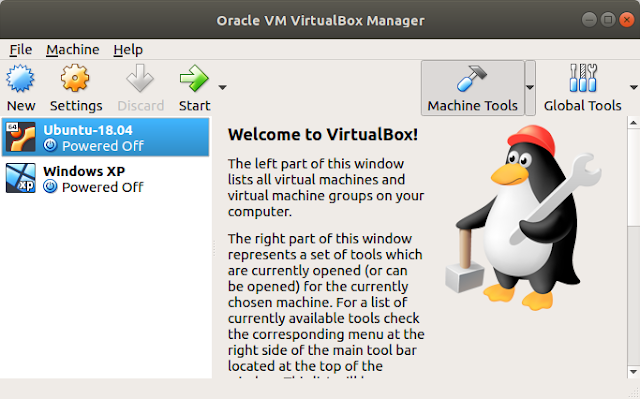Viewport: 640px width, 399px height.
Task: Open the Help menu
Action: 128,50
